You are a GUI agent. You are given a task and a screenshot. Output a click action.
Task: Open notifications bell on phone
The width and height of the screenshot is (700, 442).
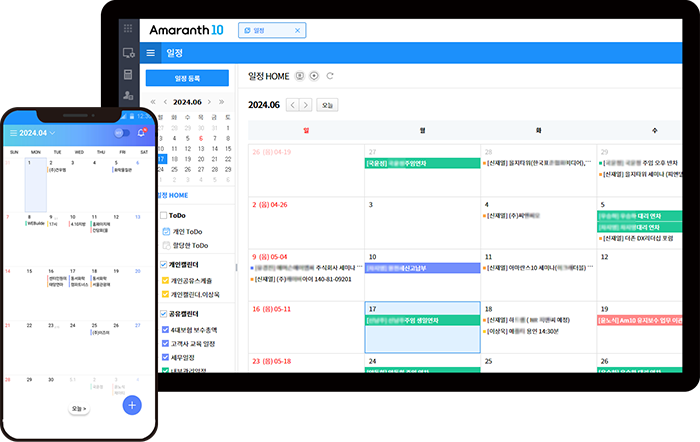pyautogui.click(x=142, y=133)
